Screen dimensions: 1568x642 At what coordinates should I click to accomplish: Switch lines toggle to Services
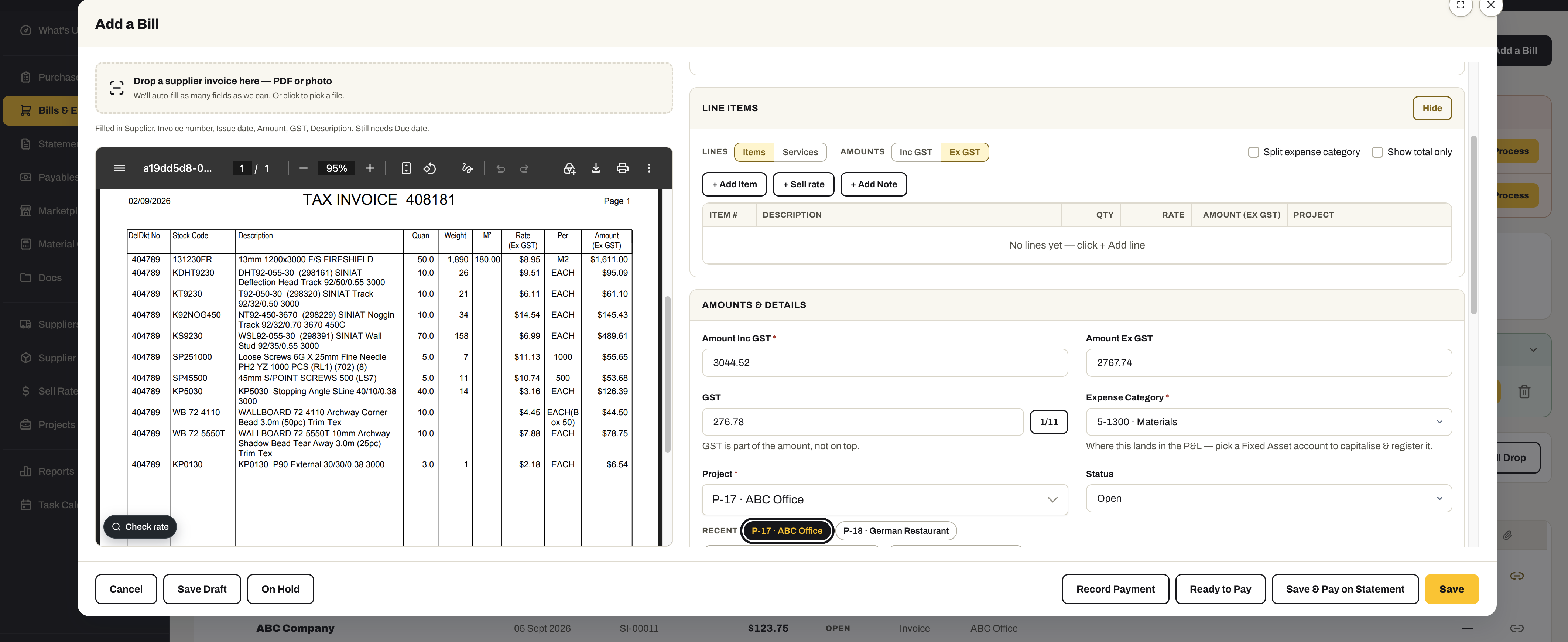800,152
